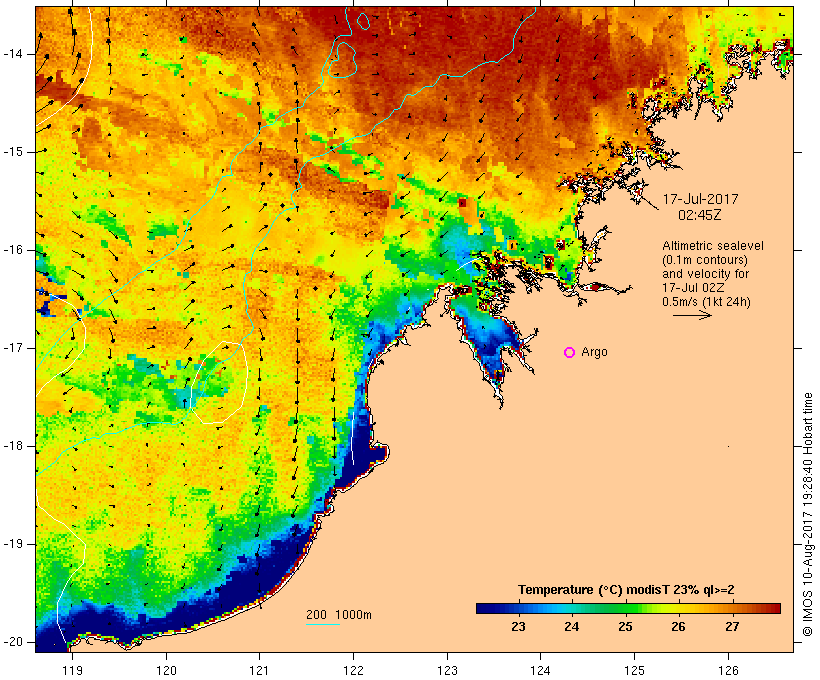The height and width of the screenshot is (680, 820).
Task: Click the 0.5m/s (1kt 24h) caption
Action: 706,302
